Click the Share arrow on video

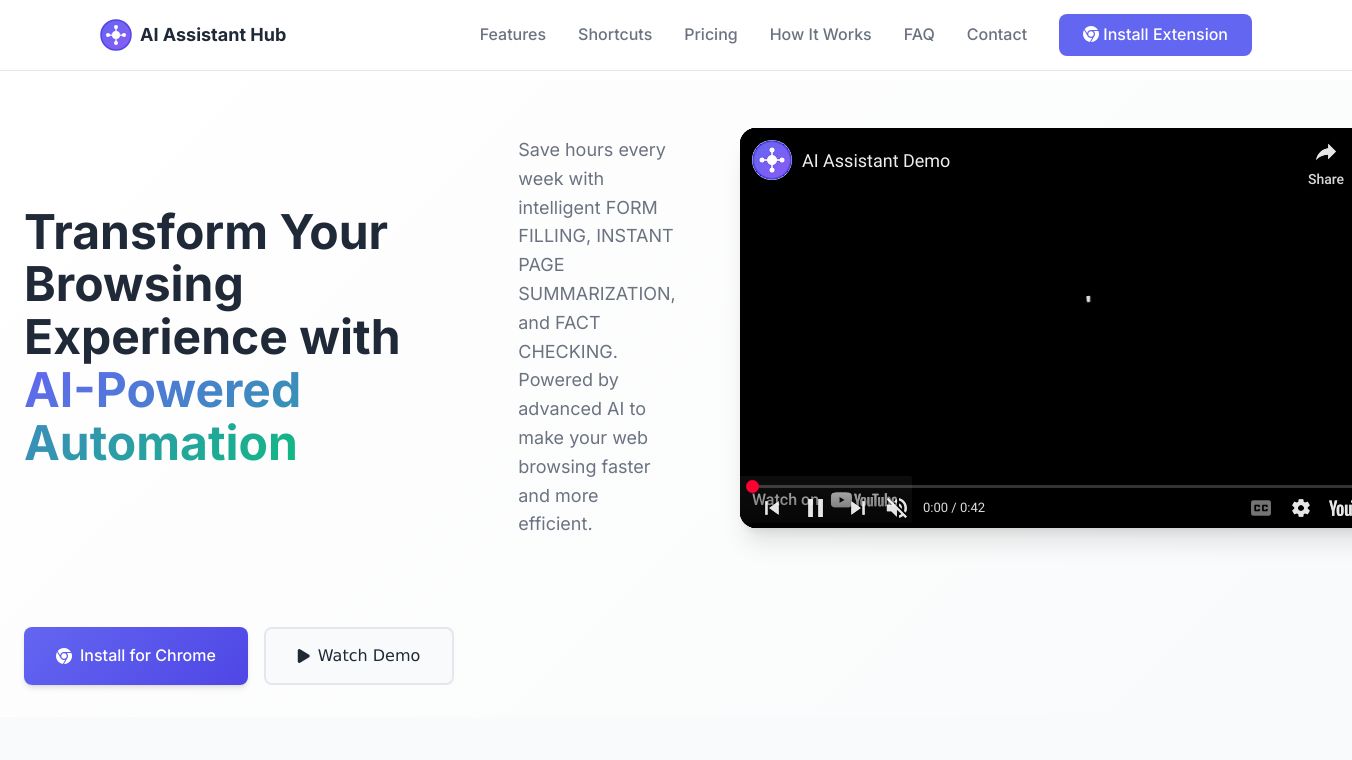click(1325, 163)
